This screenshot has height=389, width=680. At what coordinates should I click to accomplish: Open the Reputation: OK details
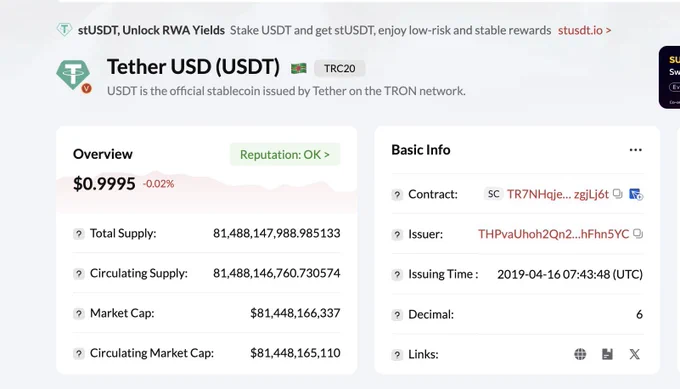(285, 154)
